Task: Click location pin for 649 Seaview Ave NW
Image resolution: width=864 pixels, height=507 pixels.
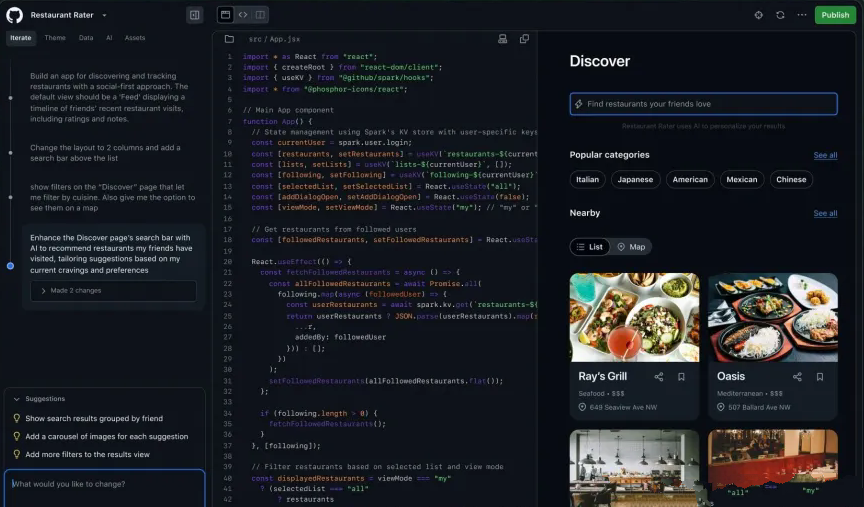Action: [x=582, y=407]
